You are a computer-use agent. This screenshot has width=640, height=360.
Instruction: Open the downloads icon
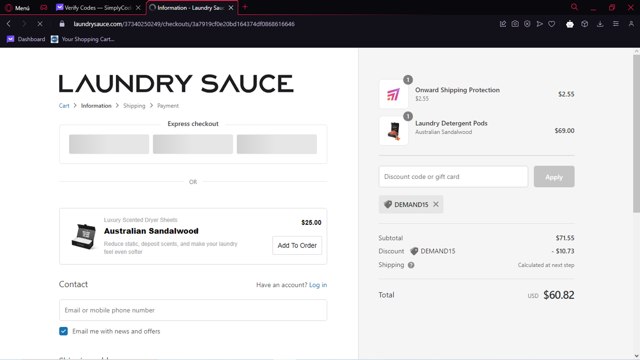tap(600, 24)
